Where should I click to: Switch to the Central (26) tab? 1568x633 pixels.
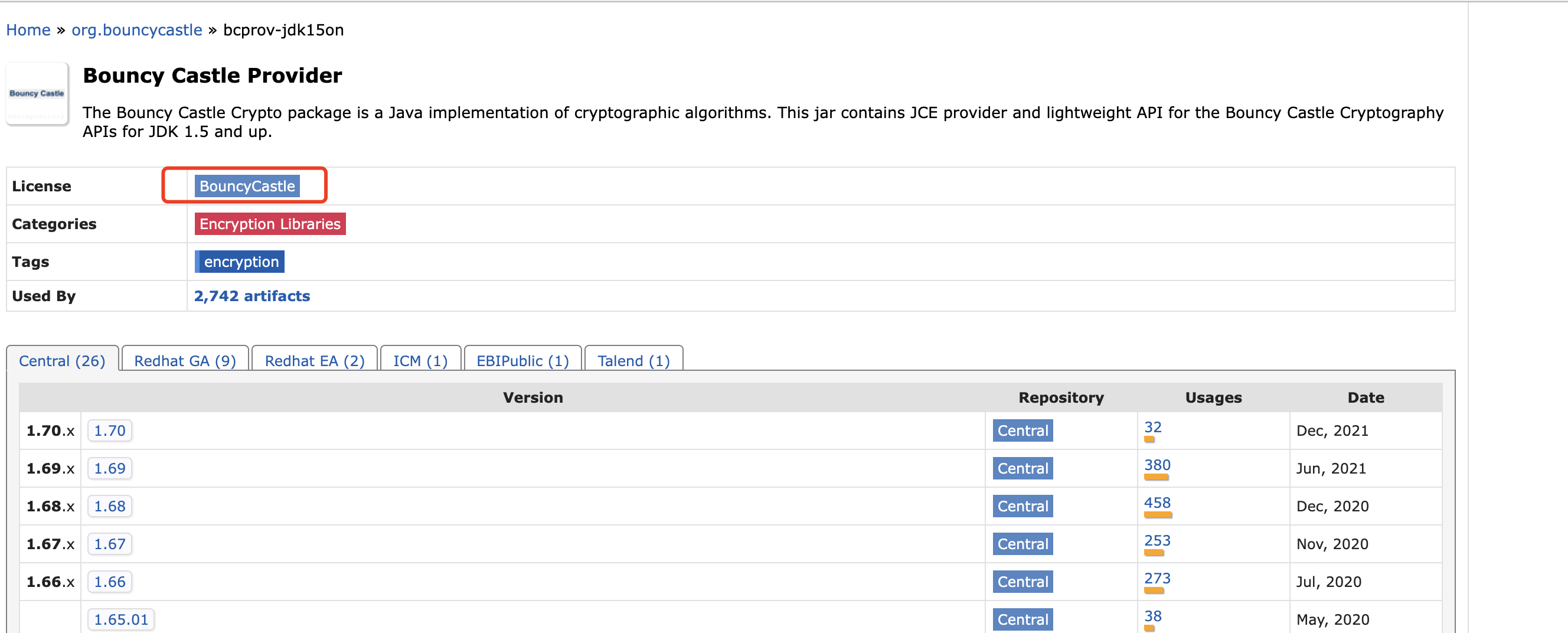pos(62,361)
